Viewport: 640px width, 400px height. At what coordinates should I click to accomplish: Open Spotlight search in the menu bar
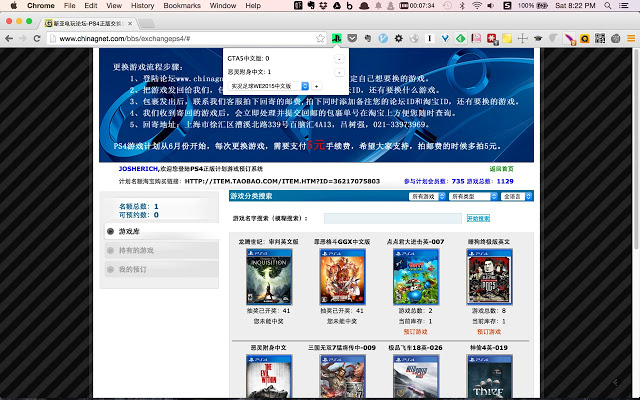pos(607,6)
